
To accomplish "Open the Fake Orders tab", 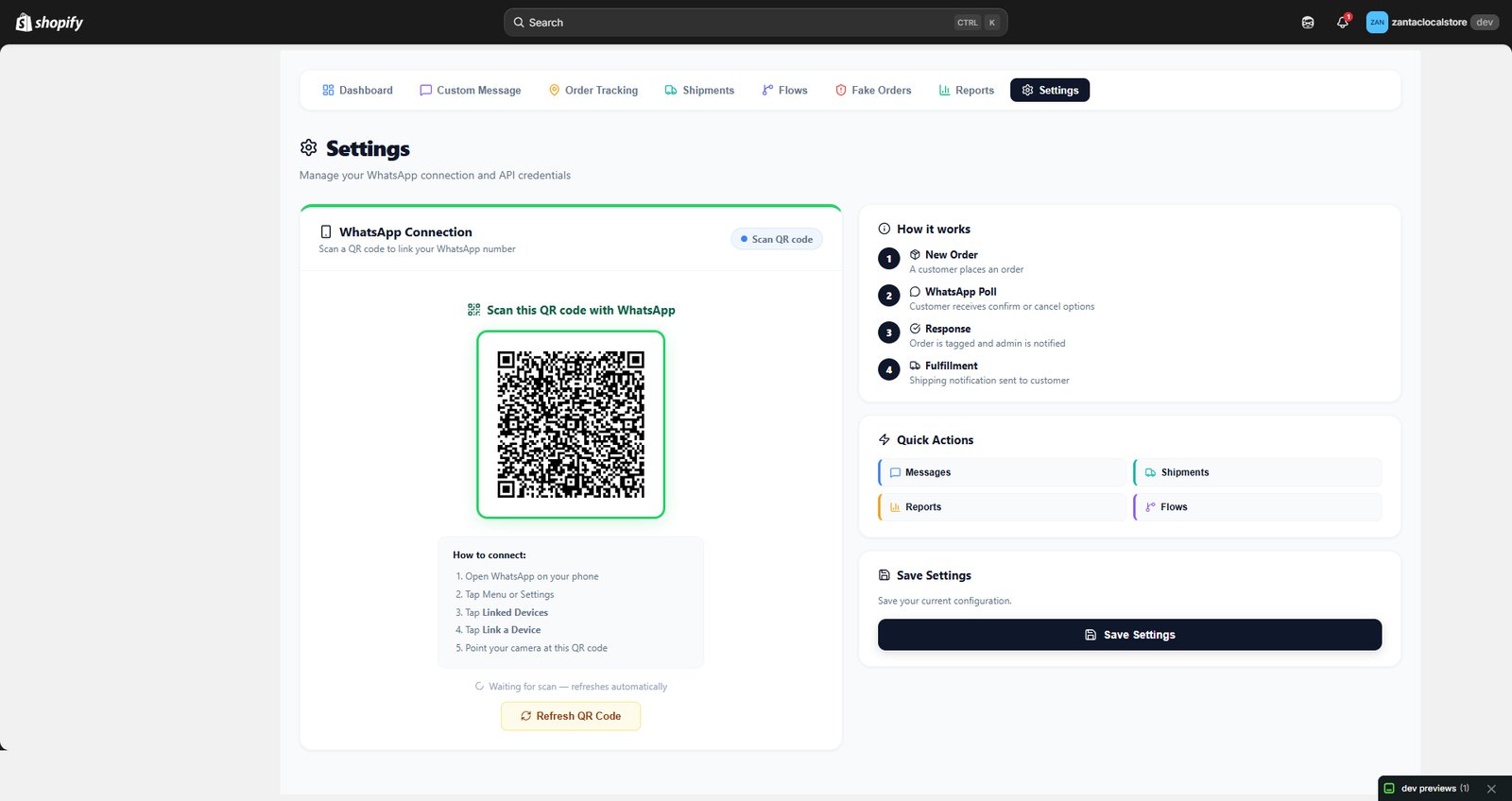I will (873, 91).
